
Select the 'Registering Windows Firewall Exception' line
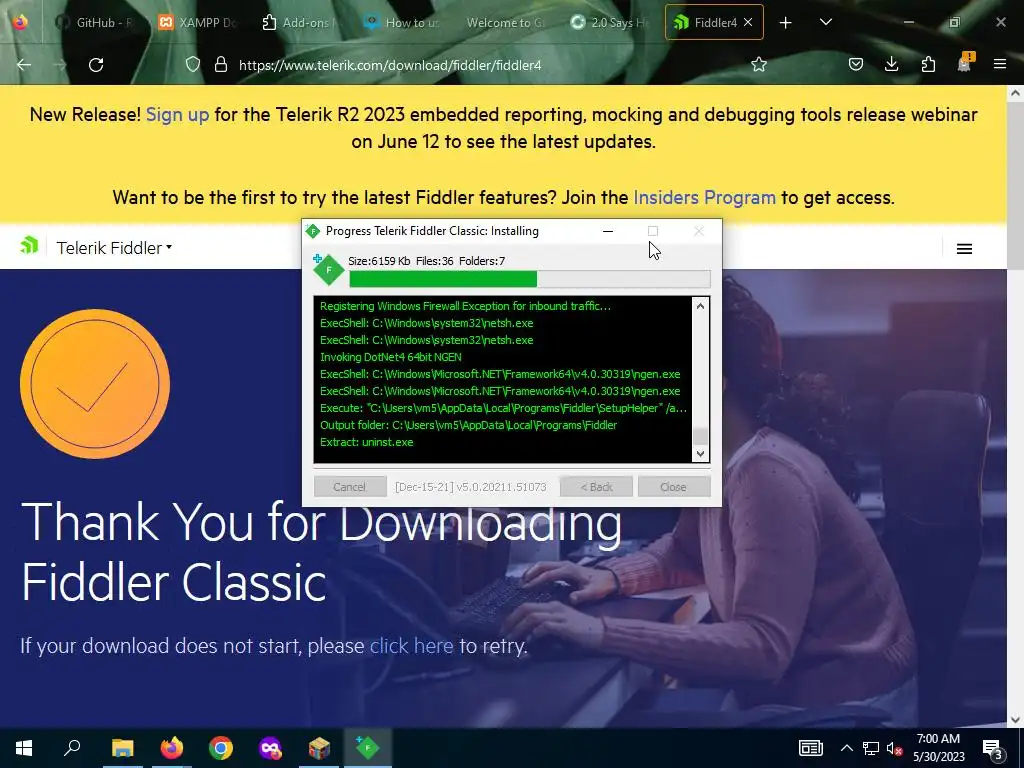click(x=465, y=306)
